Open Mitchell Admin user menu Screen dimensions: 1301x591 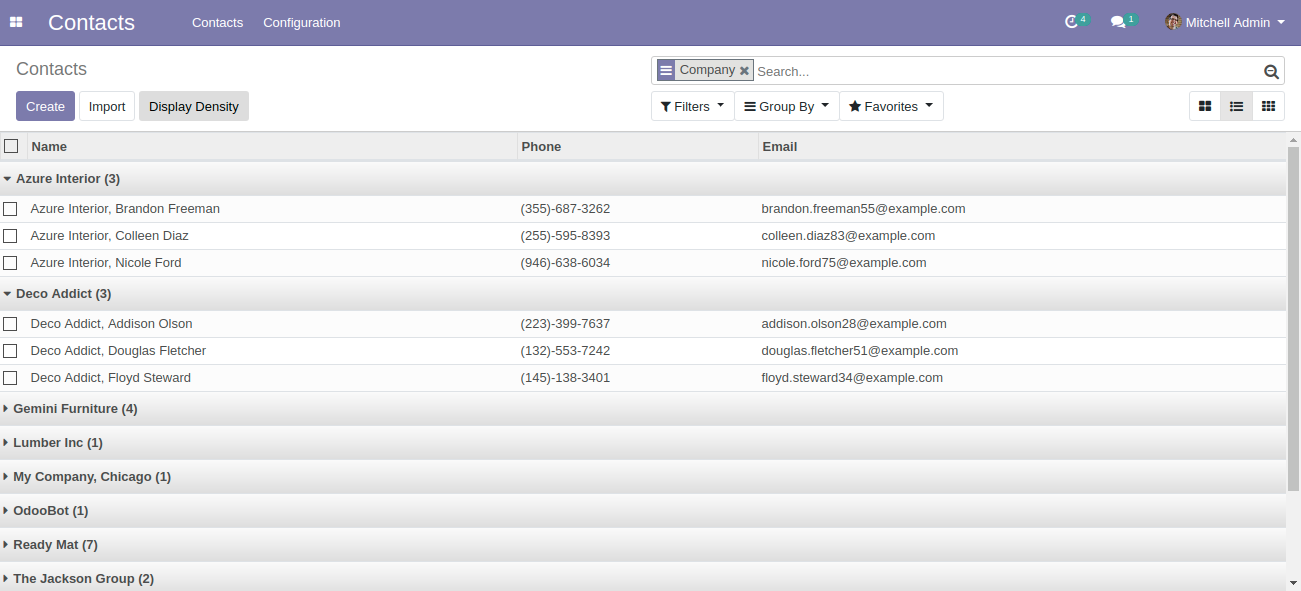point(1225,22)
